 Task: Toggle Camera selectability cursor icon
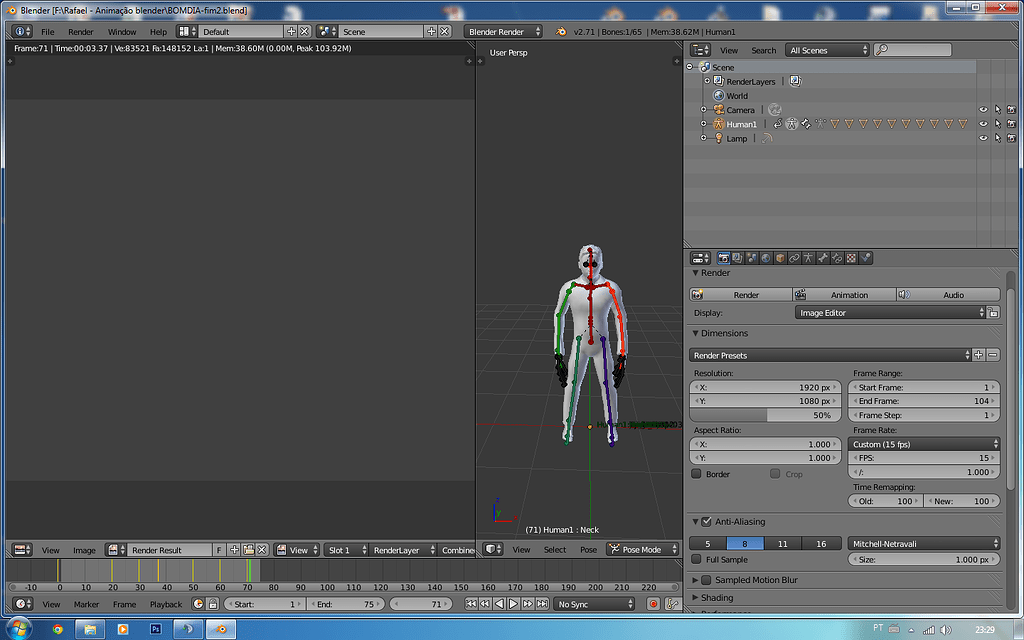pos(997,110)
